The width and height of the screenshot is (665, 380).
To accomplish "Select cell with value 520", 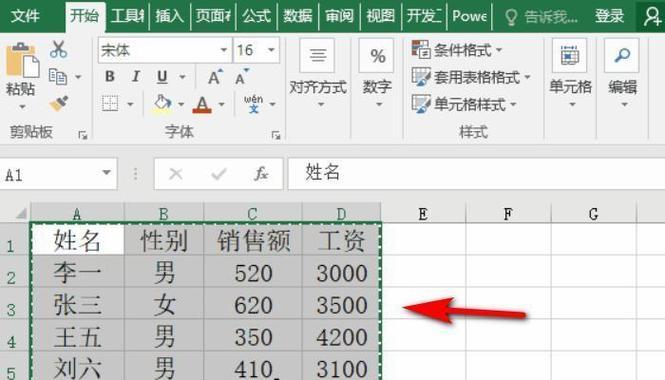I will click(254, 272).
